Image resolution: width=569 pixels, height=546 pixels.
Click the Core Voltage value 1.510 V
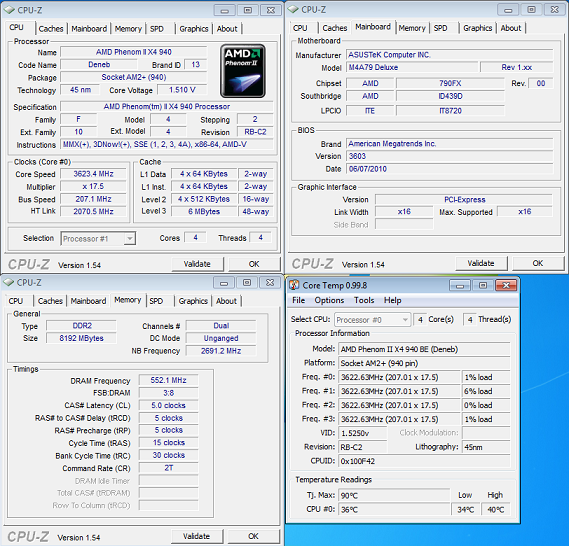[x=182, y=90]
